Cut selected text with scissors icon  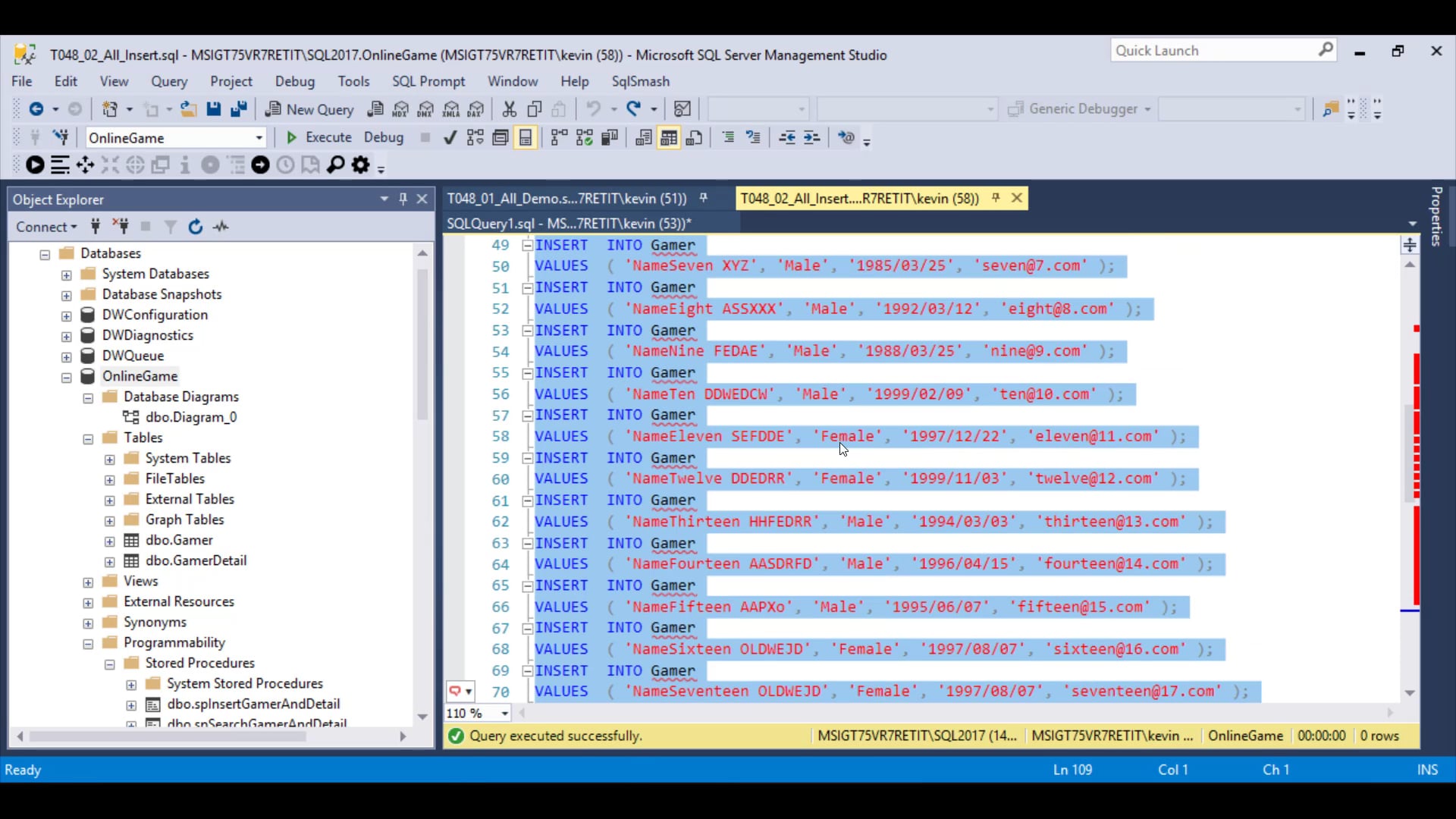[x=509, y=109]
